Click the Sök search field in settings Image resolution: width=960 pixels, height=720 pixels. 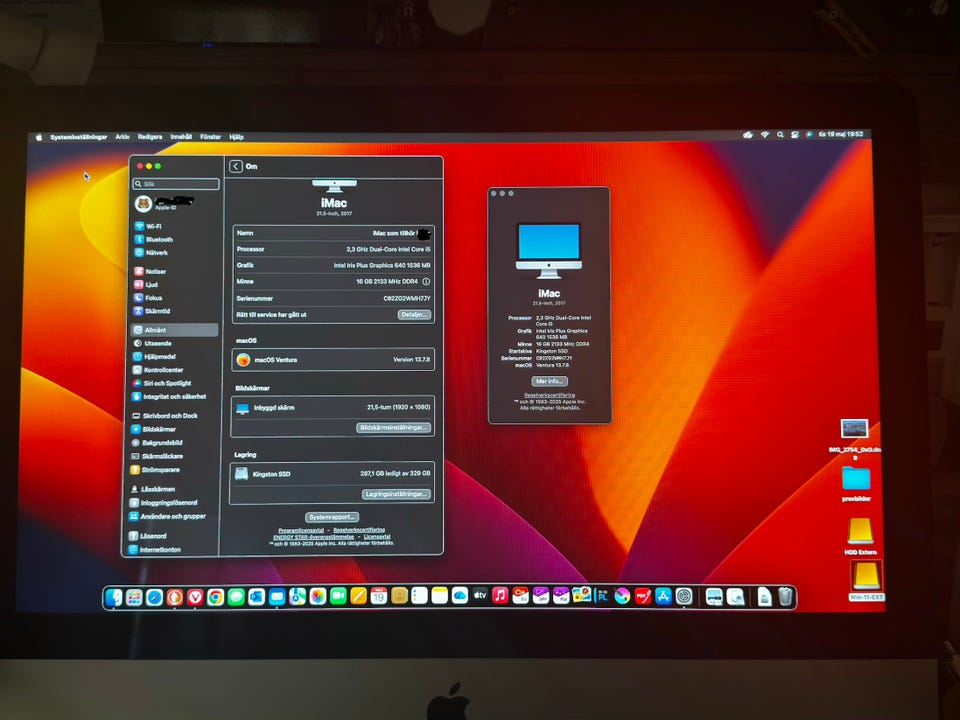pyautogui.click(x=176, y=184)
